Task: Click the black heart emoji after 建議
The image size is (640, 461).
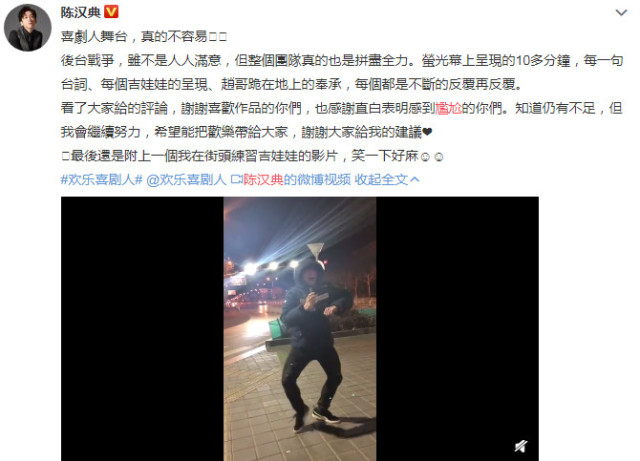Action: (427, 132)
